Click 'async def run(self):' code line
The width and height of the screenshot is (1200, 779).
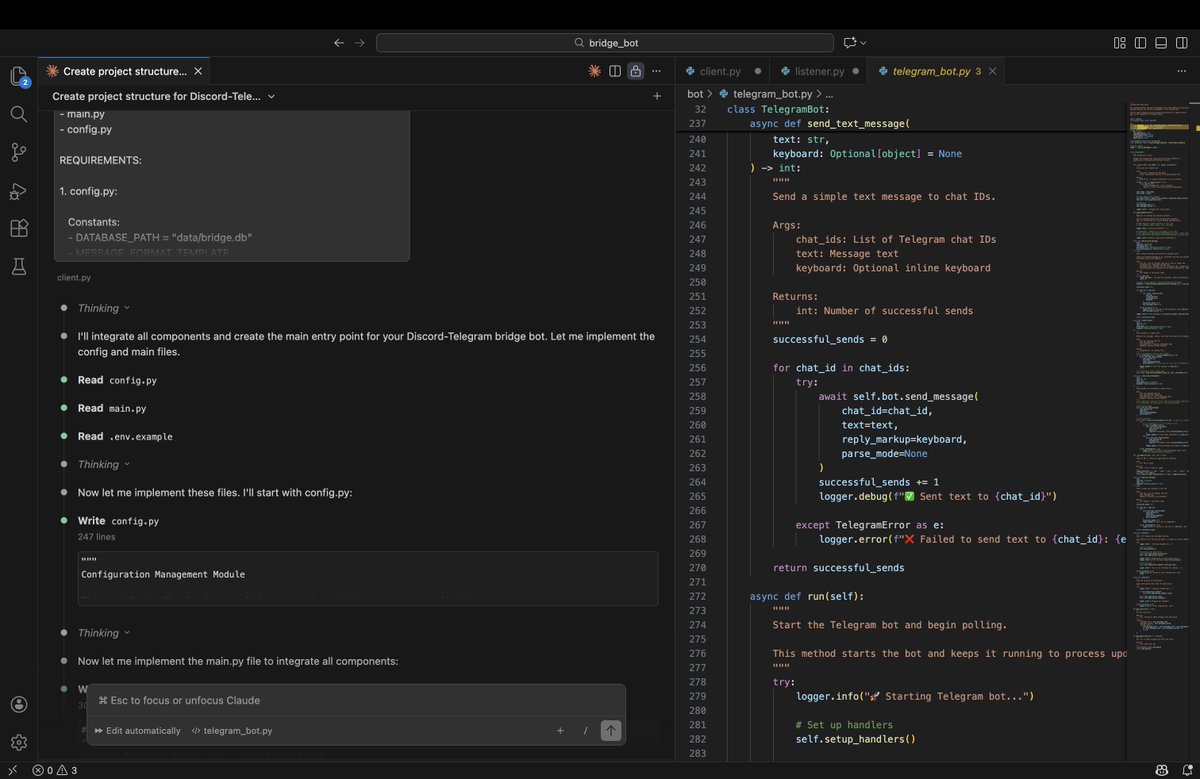[x=806, y=596]
